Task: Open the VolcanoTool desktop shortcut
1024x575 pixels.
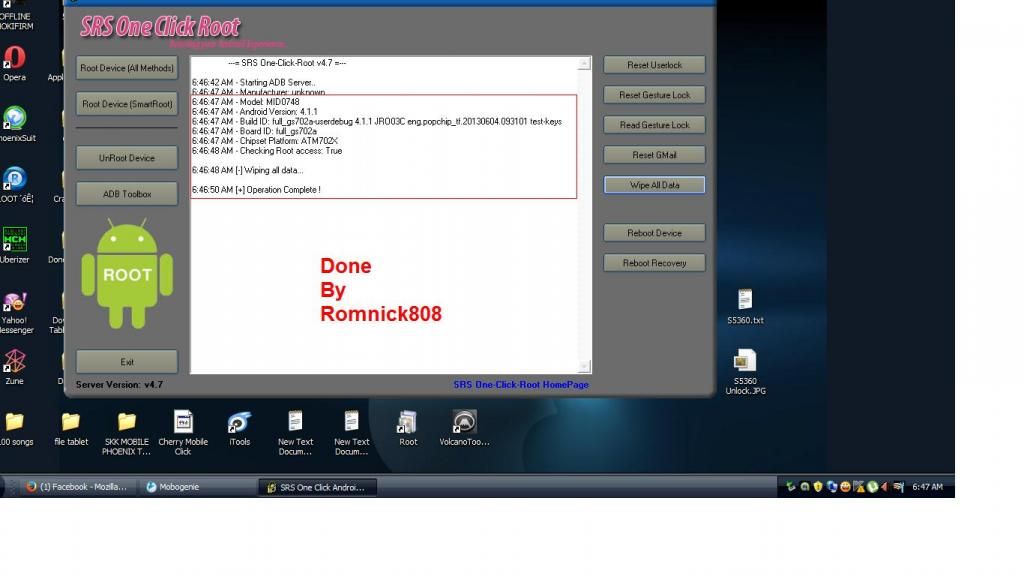Action: click(464, 429)
